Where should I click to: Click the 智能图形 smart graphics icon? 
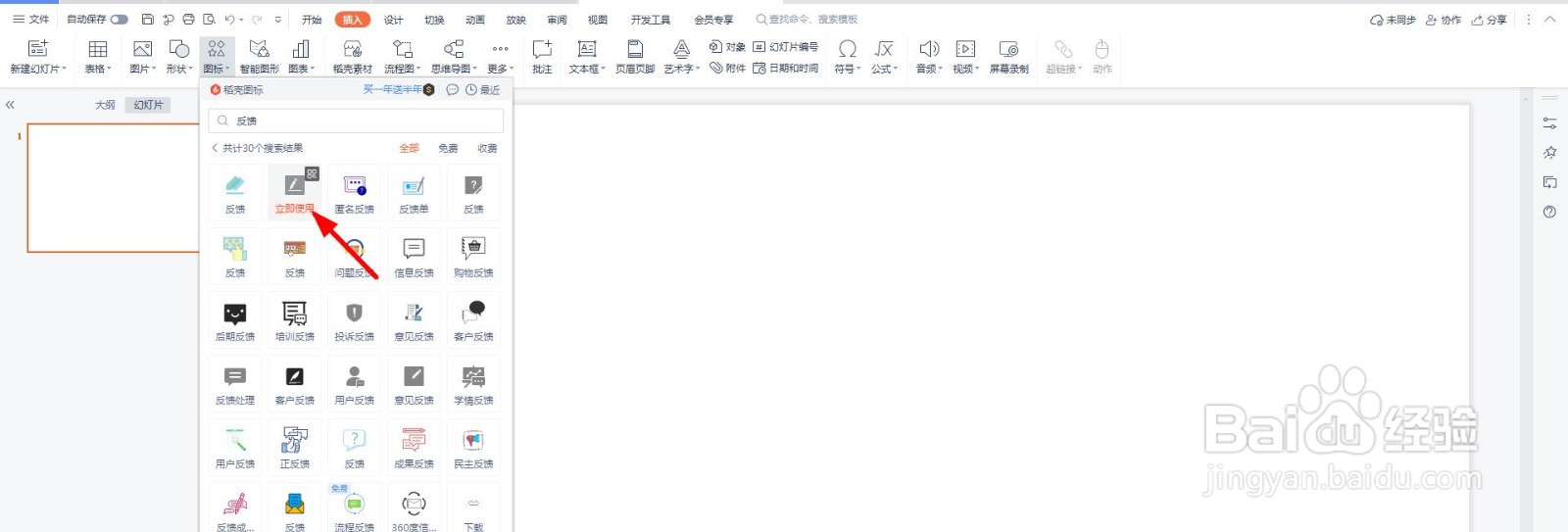pos(259,57)
